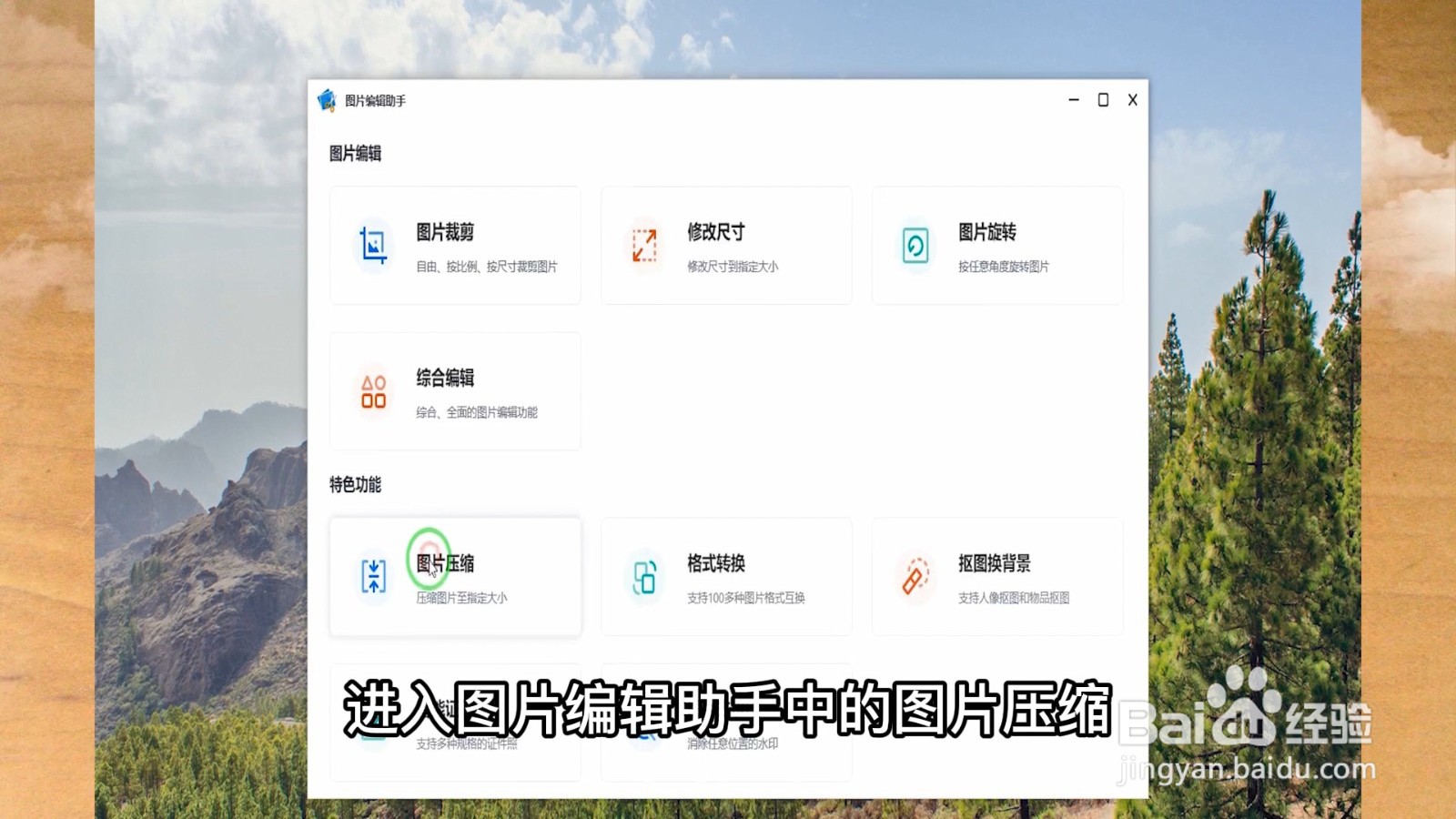Open 图片旋转 to rotate images
Viewport: 1456px width, 819px height.
coord(996,247)
